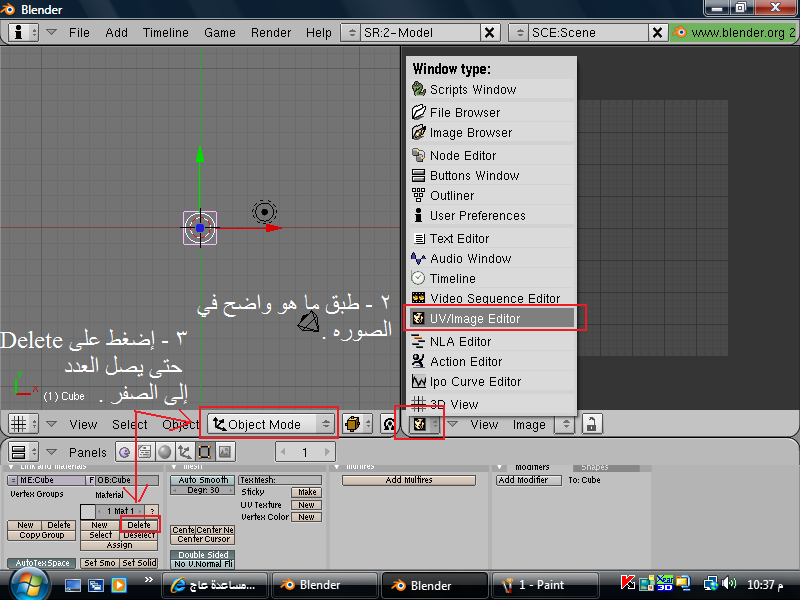Switch to the Script context buttons icon

(145, 452)
